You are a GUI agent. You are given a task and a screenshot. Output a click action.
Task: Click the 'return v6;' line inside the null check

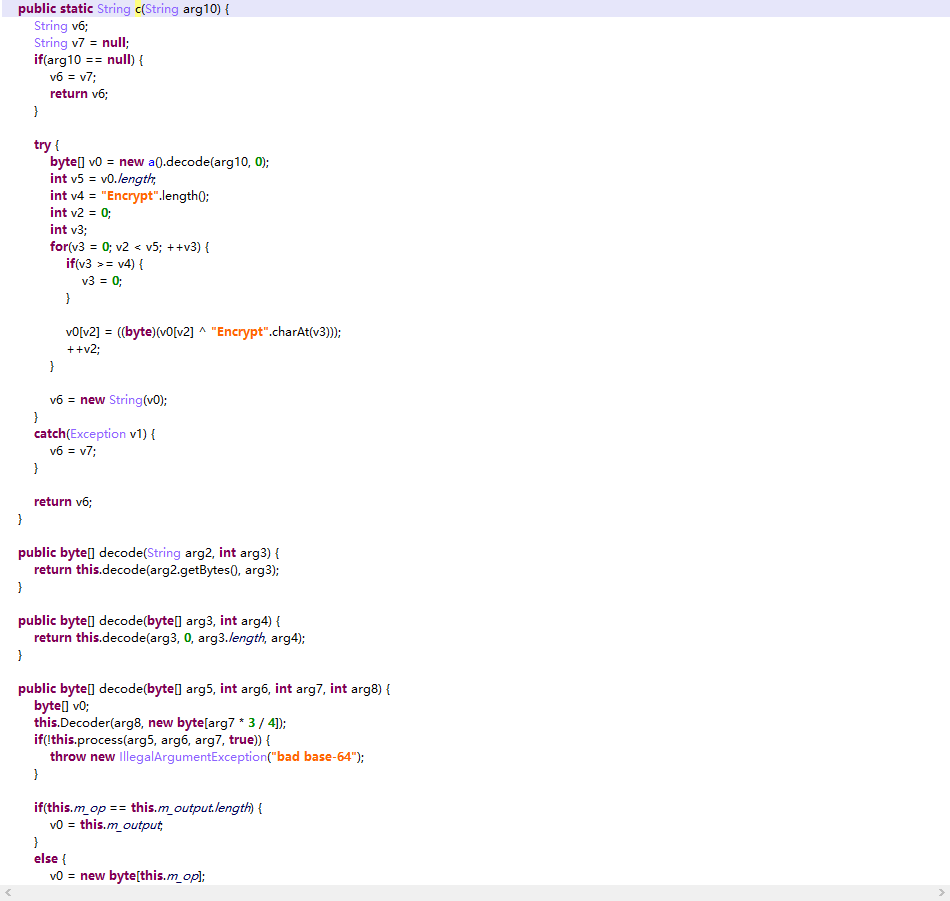coord(79,94)
